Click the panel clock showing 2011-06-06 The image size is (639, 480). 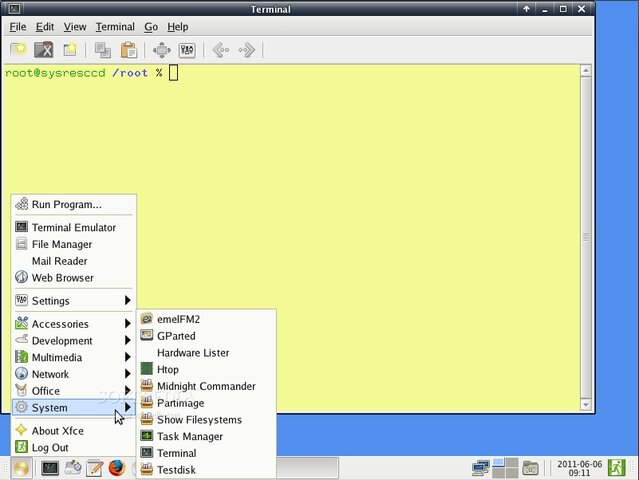[579, 468]
